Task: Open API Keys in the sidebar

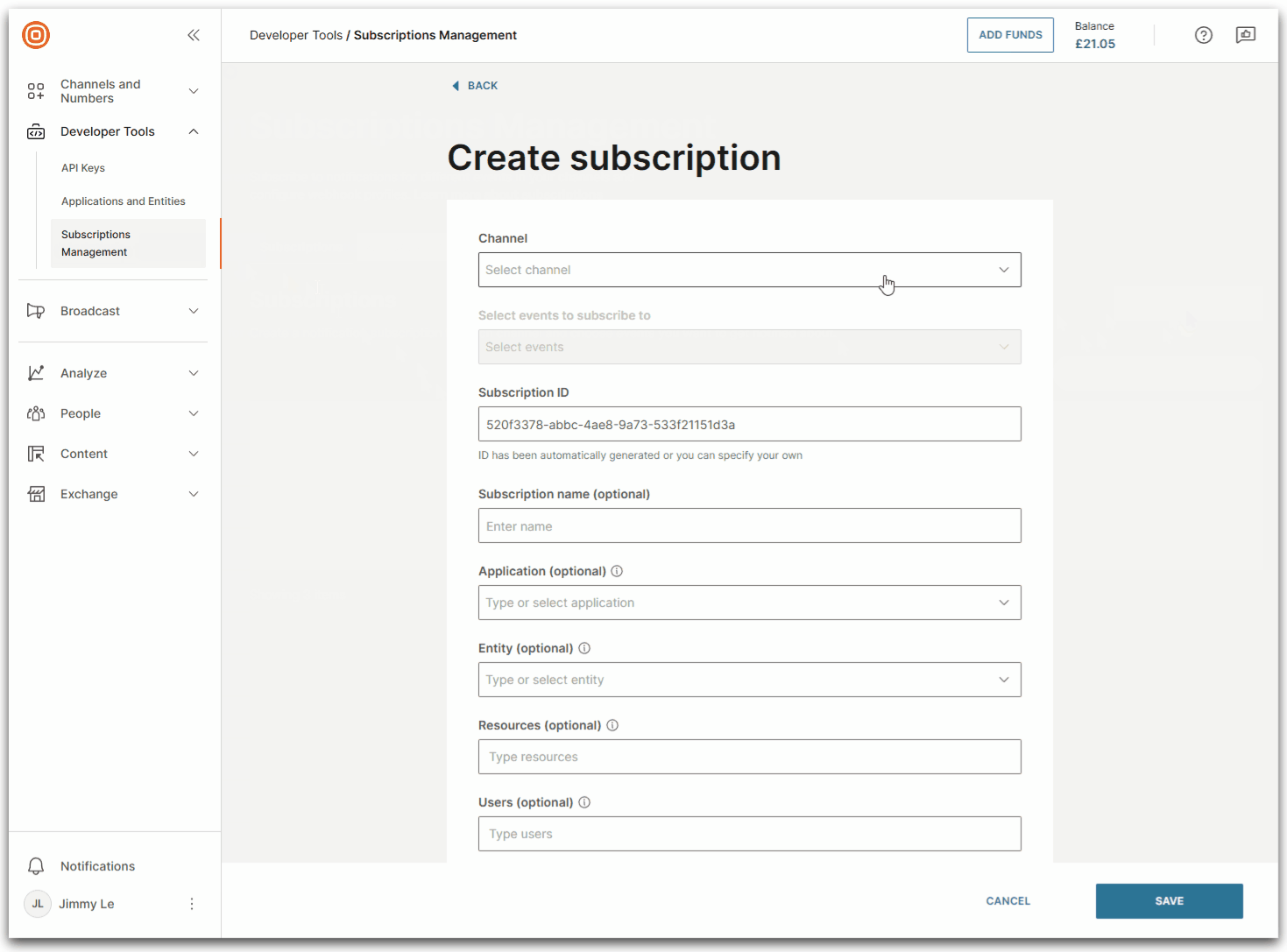Action: (x=83, y=168)
